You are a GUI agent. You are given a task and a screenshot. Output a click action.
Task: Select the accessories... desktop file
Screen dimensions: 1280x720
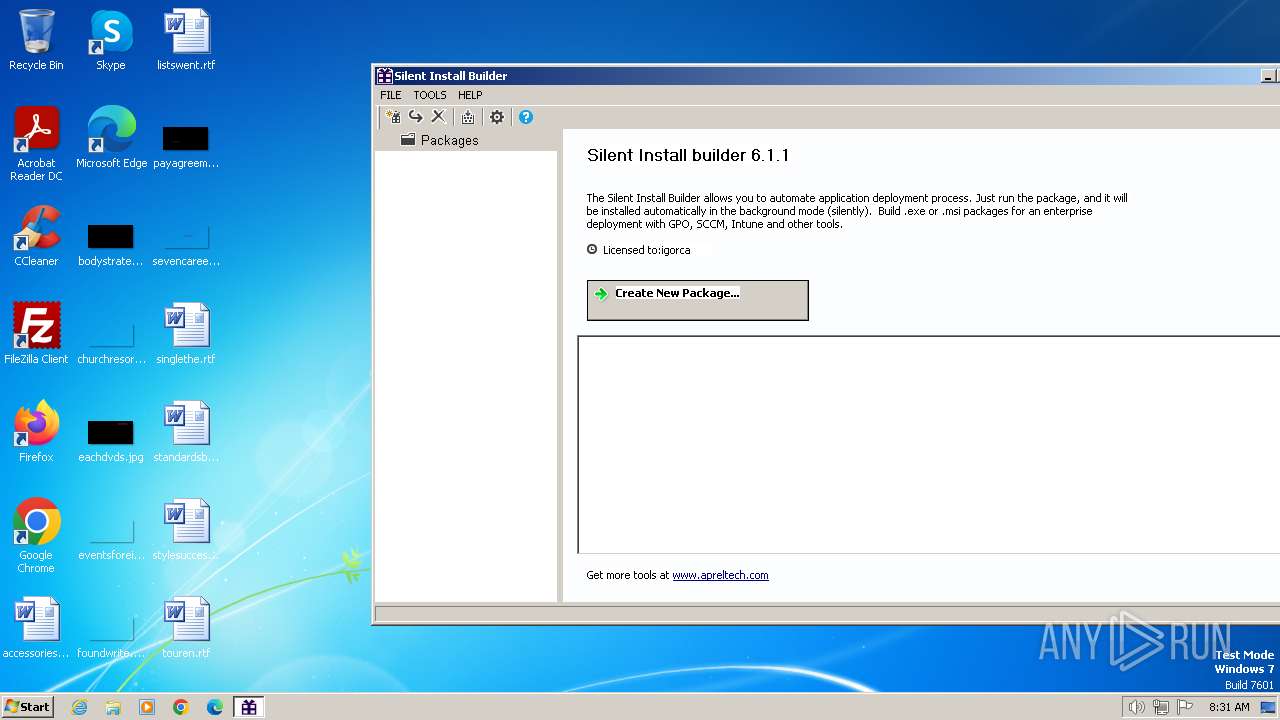tap(36, 628)
